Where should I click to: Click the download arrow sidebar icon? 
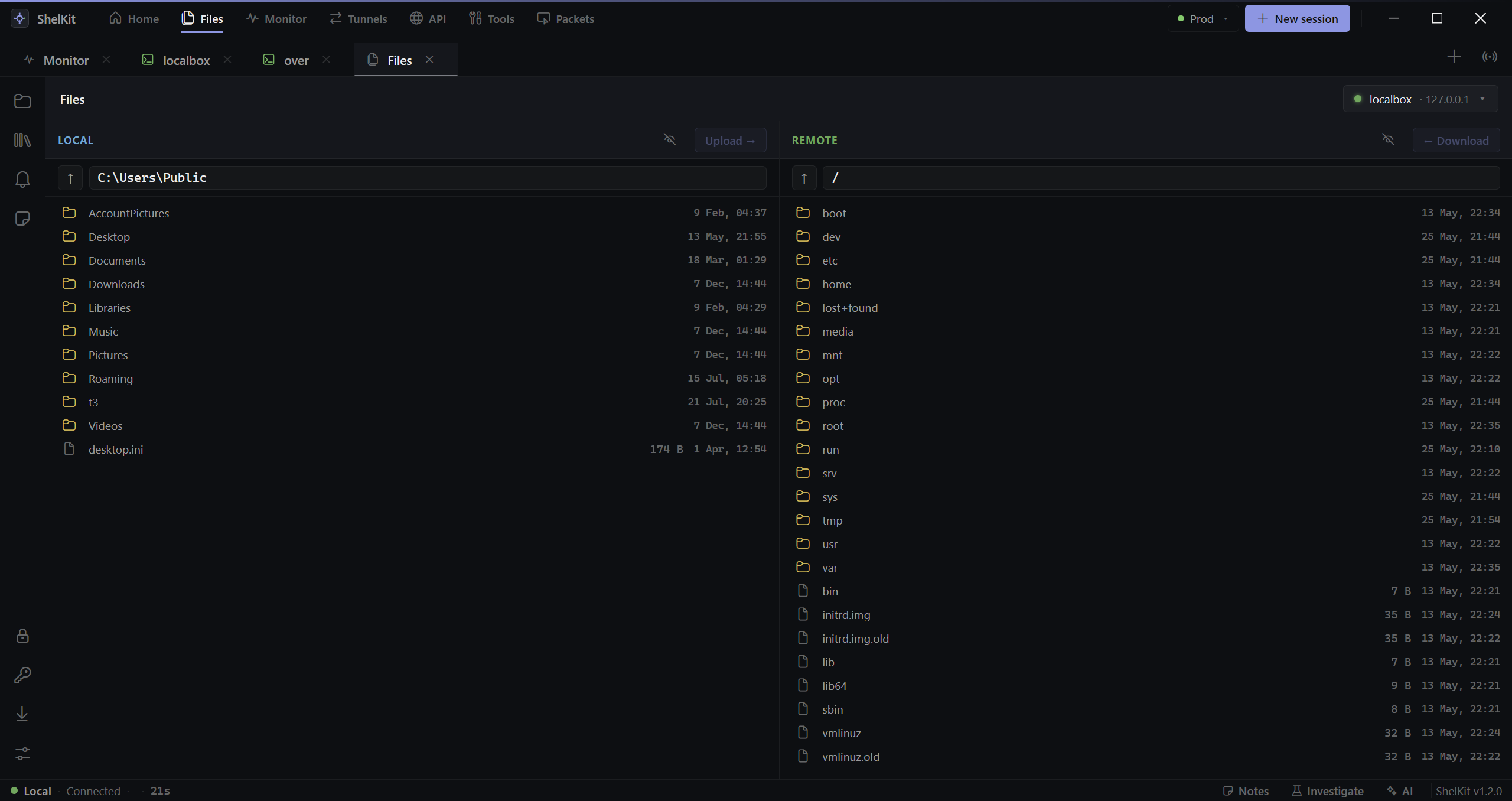tap(22, 714)
